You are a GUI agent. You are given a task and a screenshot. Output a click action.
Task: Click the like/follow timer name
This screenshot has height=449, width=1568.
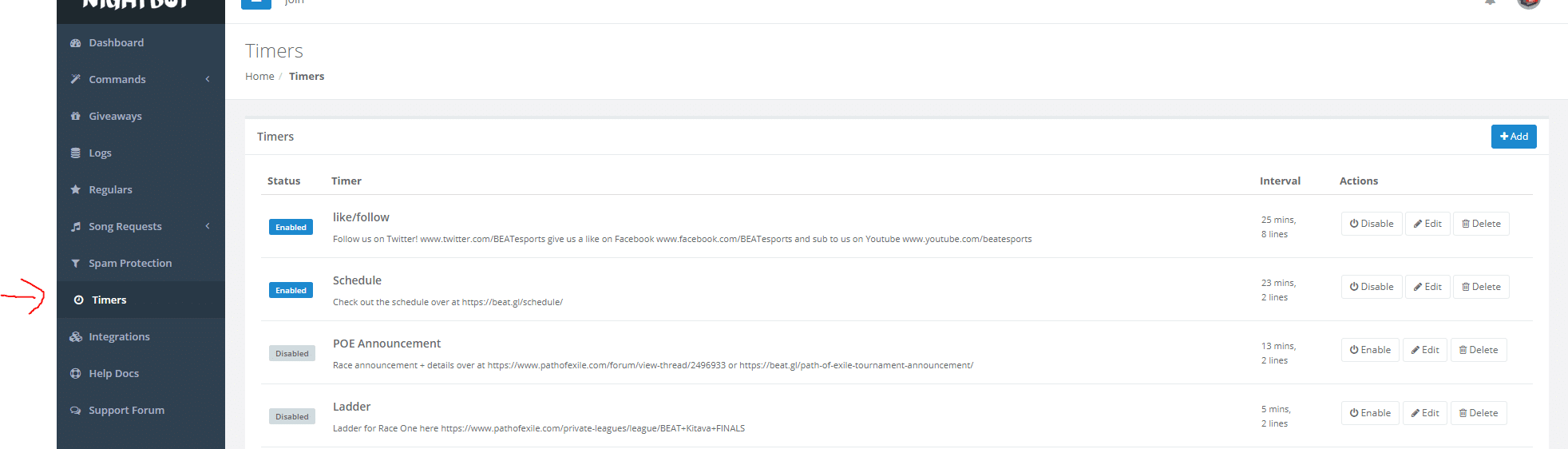click(361, 217)
